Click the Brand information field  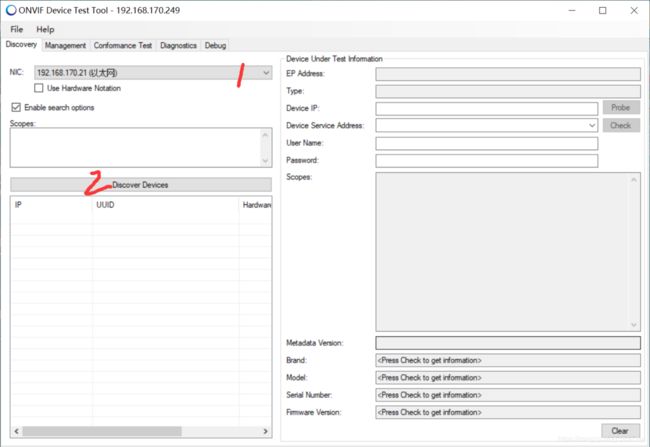click(x=508, y=360)
